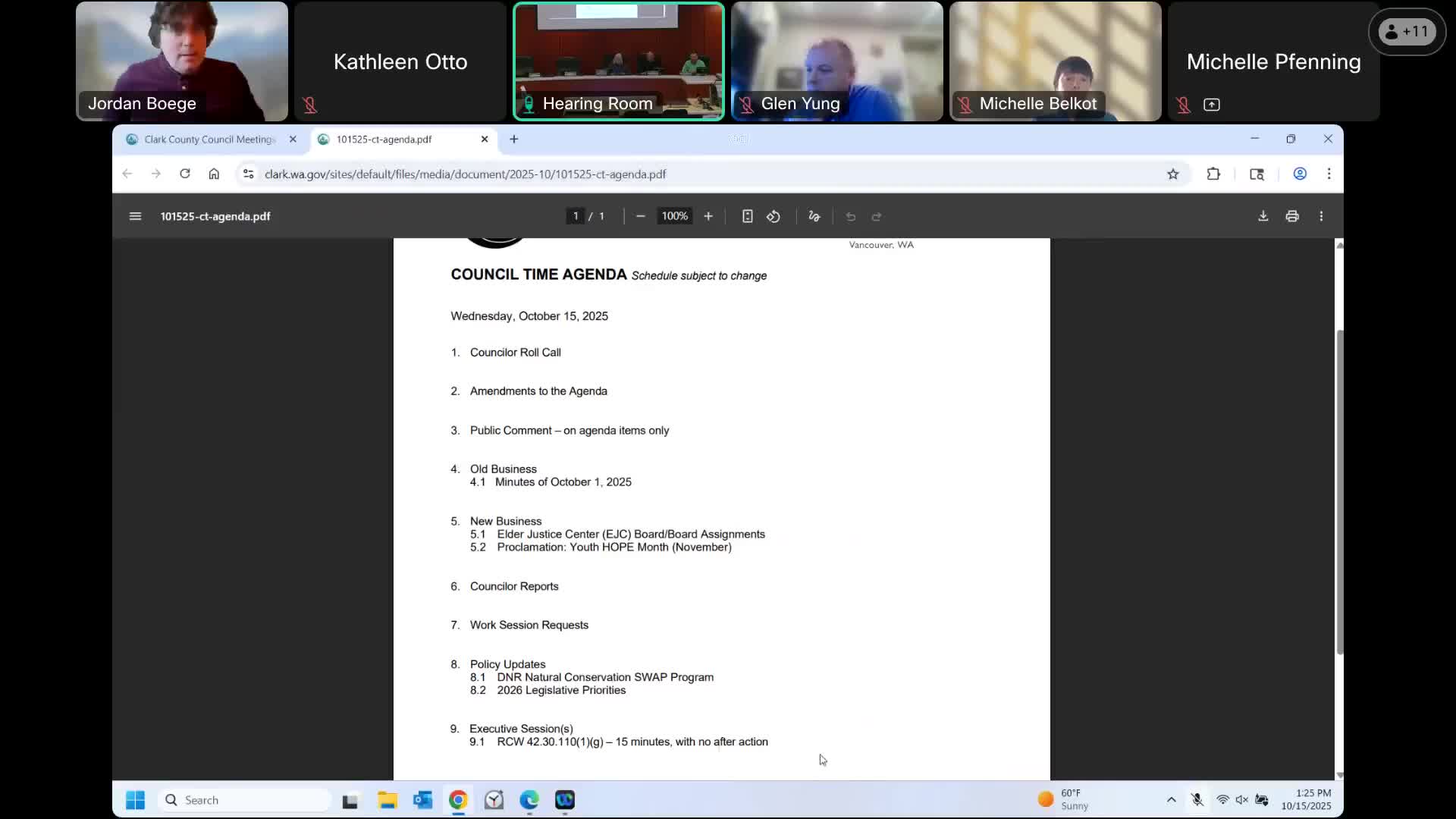Zoom in on the PDF
The width and height of the screenshot is (1456, 819).
708,216
